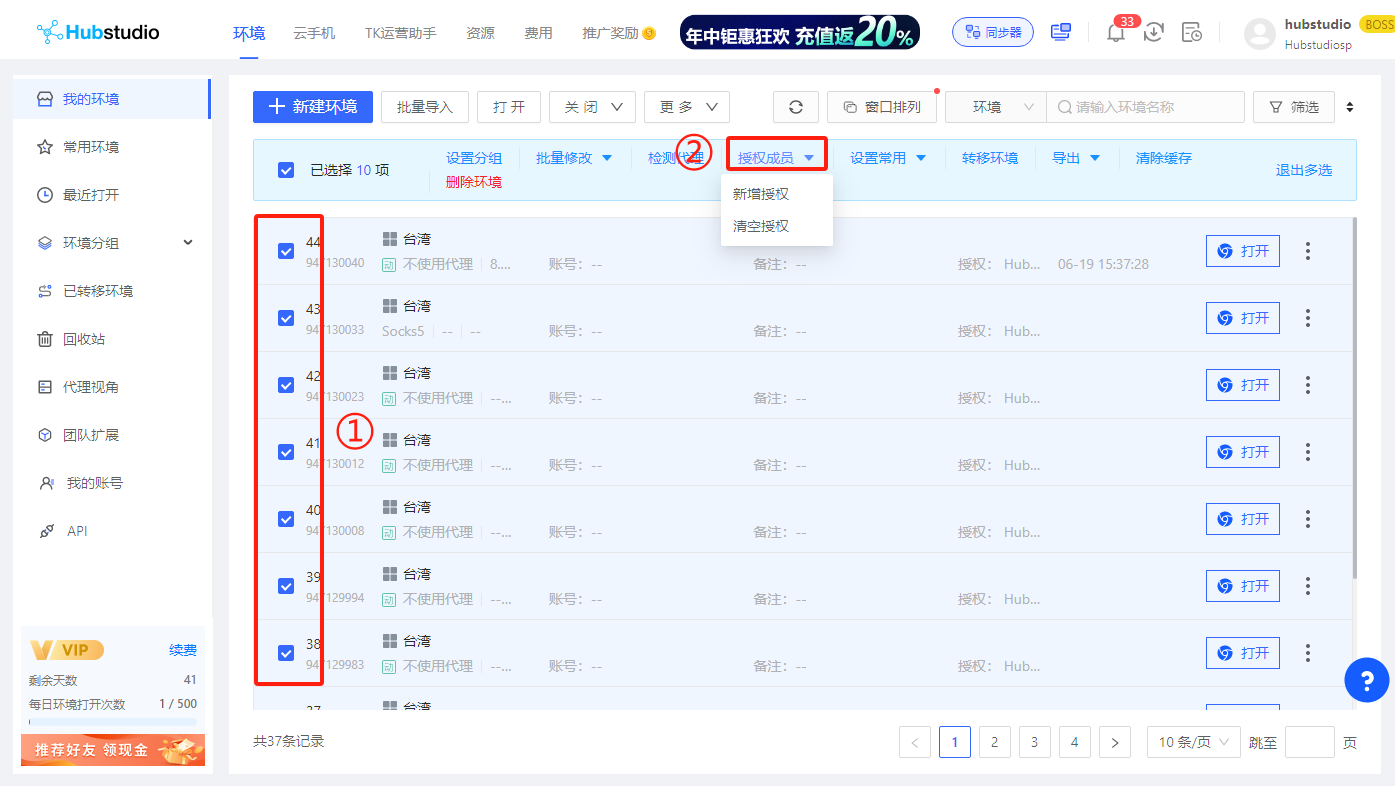Viewport: 1395px width, 786px height.
Task: Open API in the sidebar
Action: click(111, 531)
